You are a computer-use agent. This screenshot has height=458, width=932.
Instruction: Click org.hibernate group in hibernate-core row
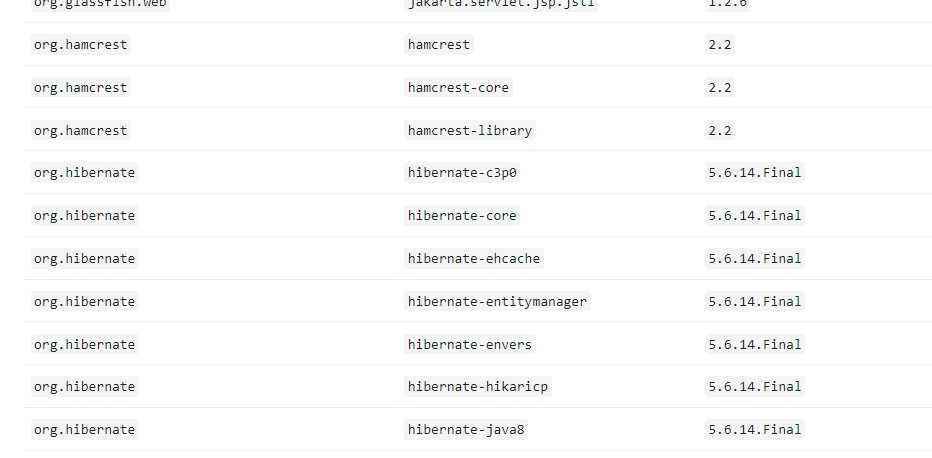click(x=84, y=216)
